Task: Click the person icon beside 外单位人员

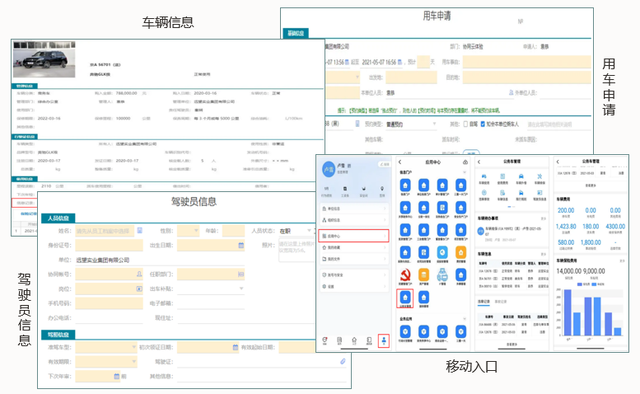Action: (x=511, y=93)
